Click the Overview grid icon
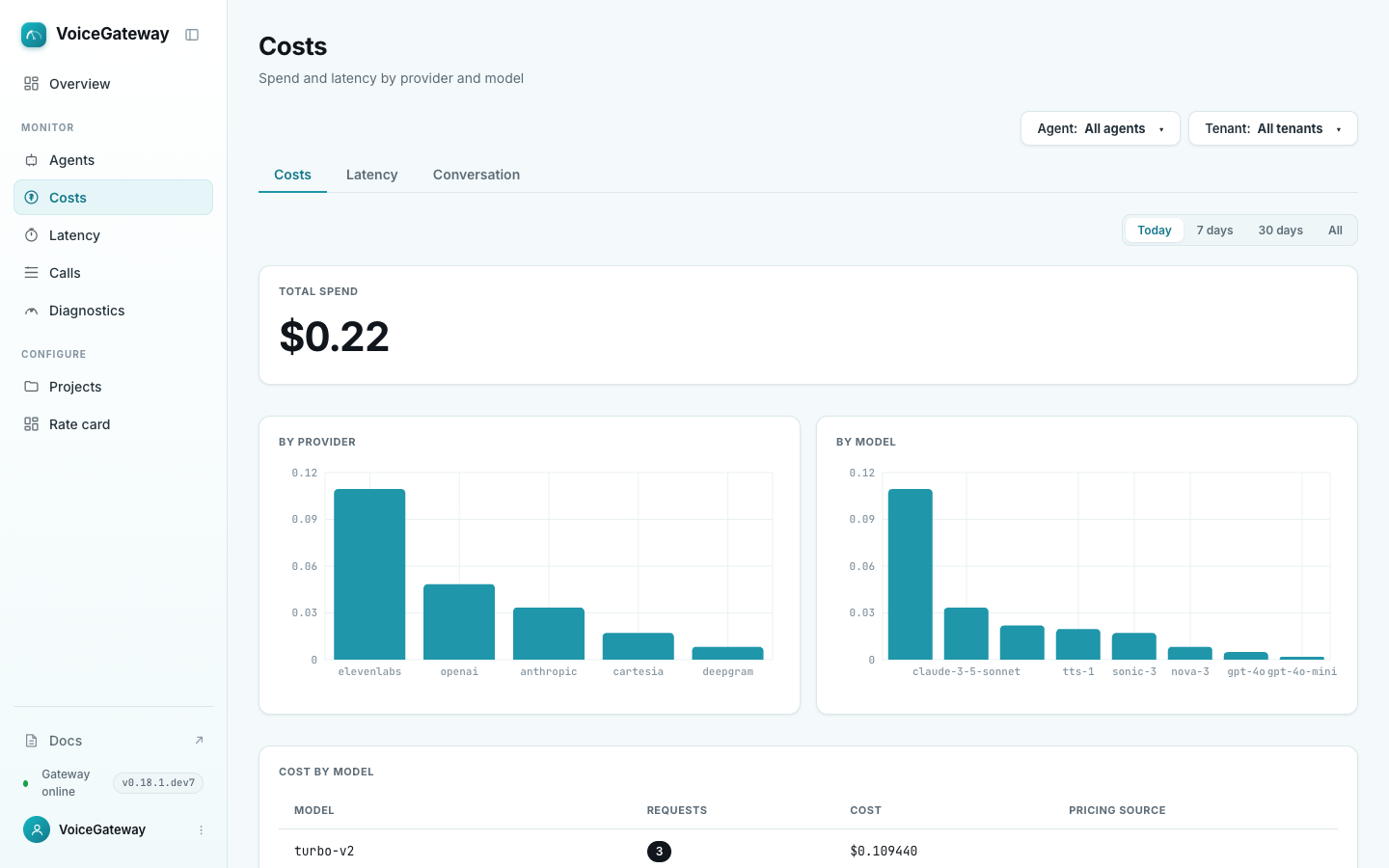 [x=31, y=84]
